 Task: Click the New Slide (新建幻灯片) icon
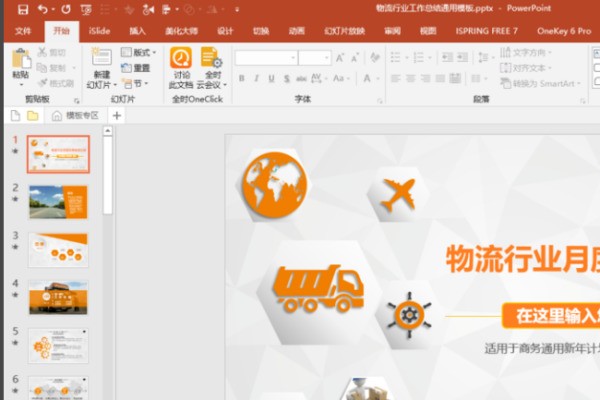click(x=102, y=61)
